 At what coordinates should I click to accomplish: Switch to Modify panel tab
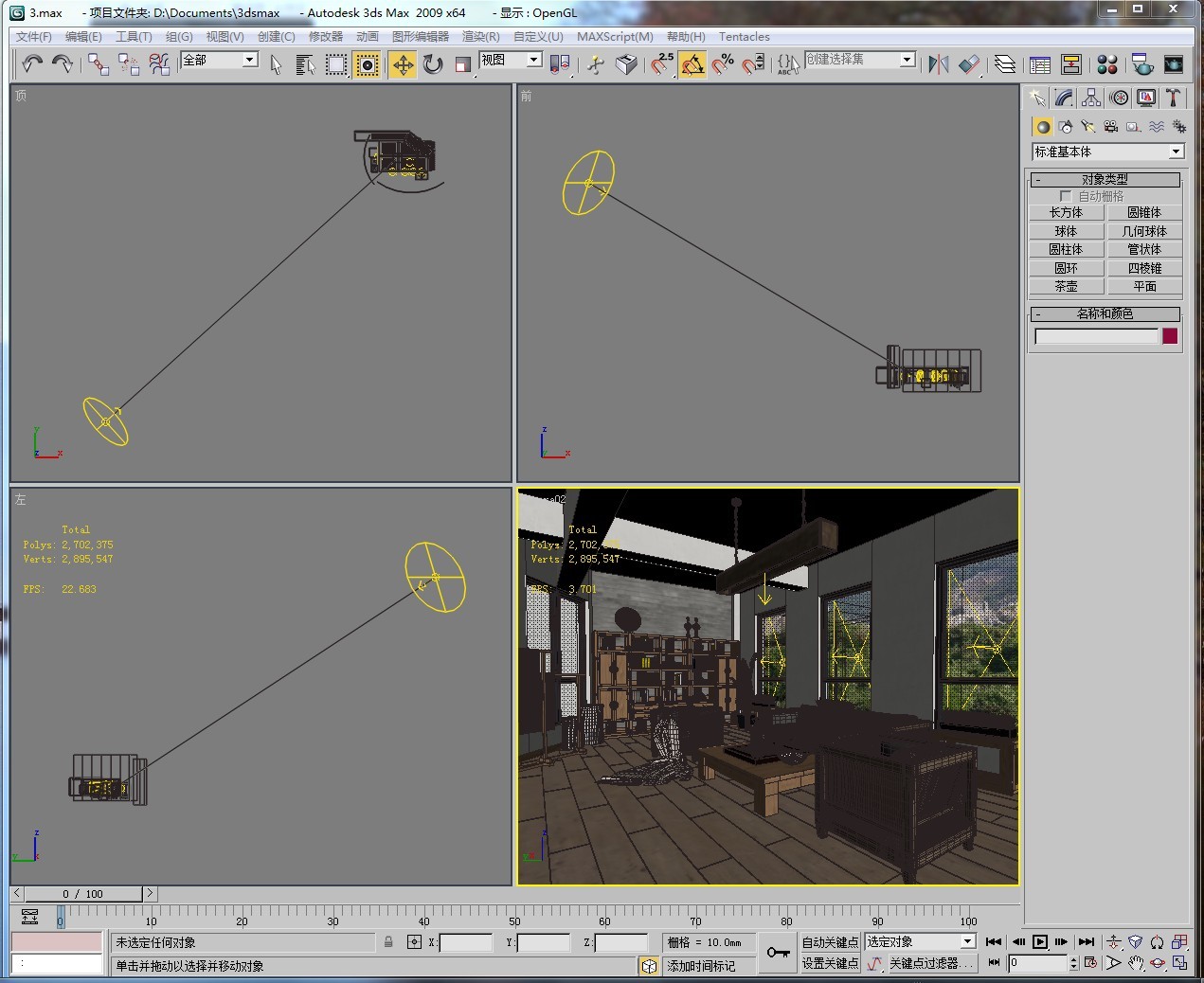pyautogui.click(x=1064, y=98)
